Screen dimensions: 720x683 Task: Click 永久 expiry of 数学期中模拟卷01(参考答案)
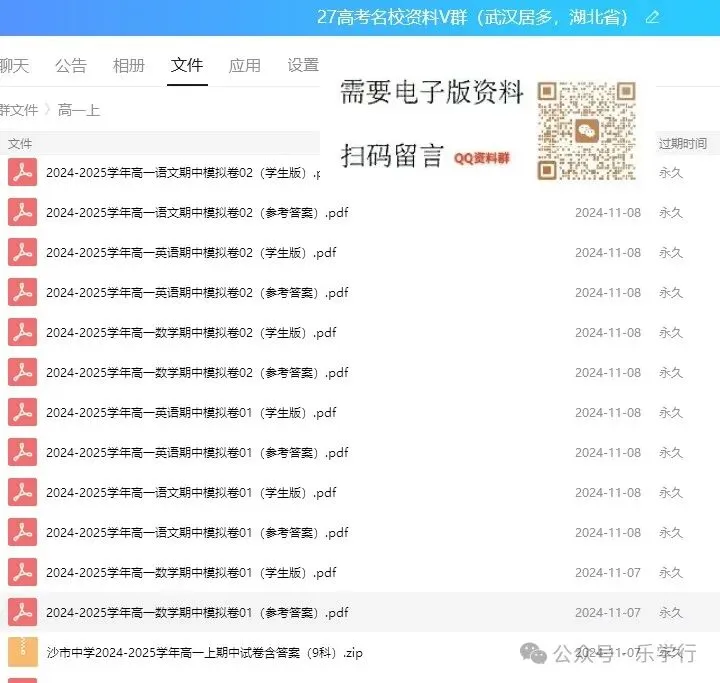pos(671,612)
